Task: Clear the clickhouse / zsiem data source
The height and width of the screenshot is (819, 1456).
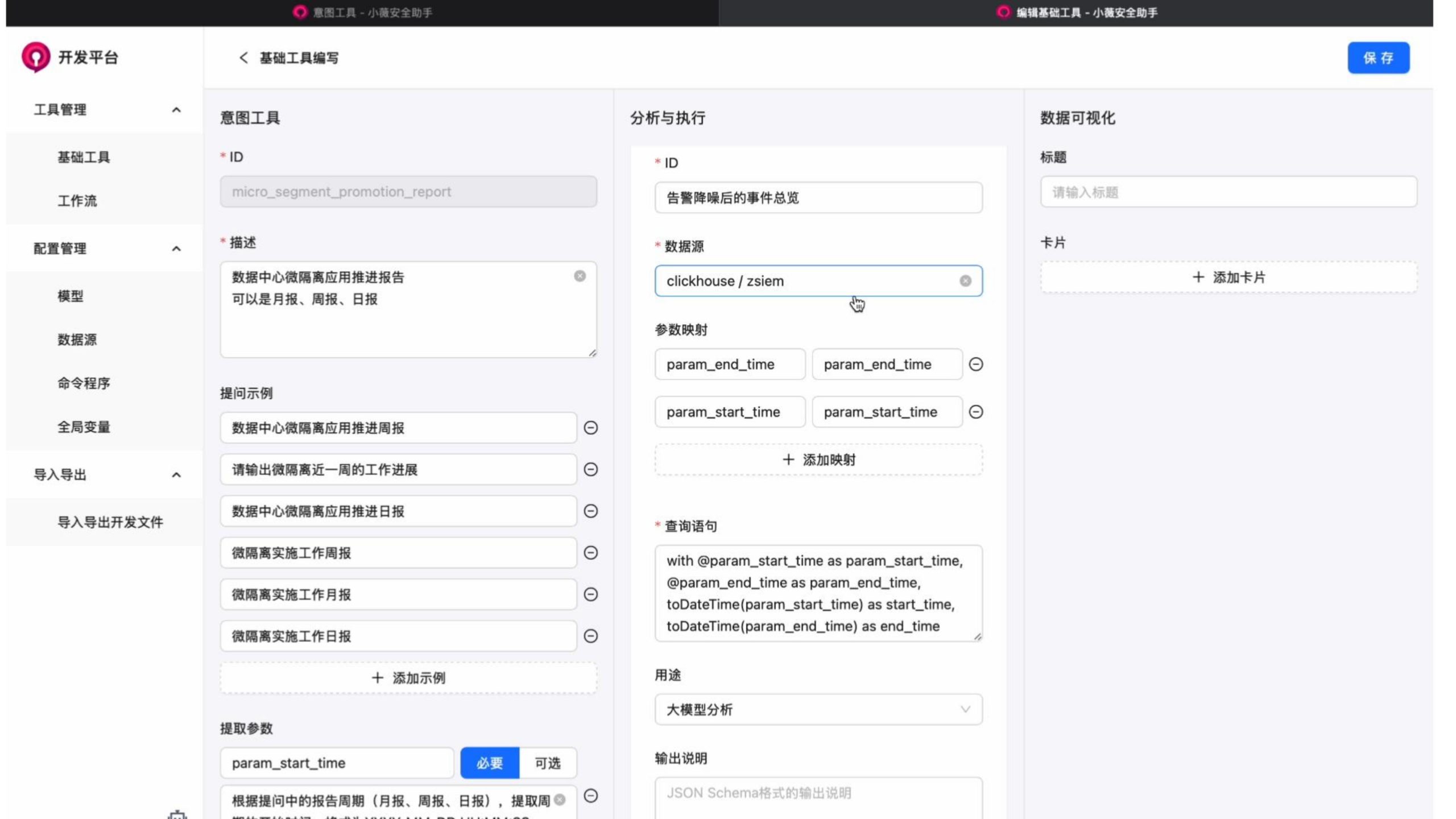Action: tap(965, 281)
